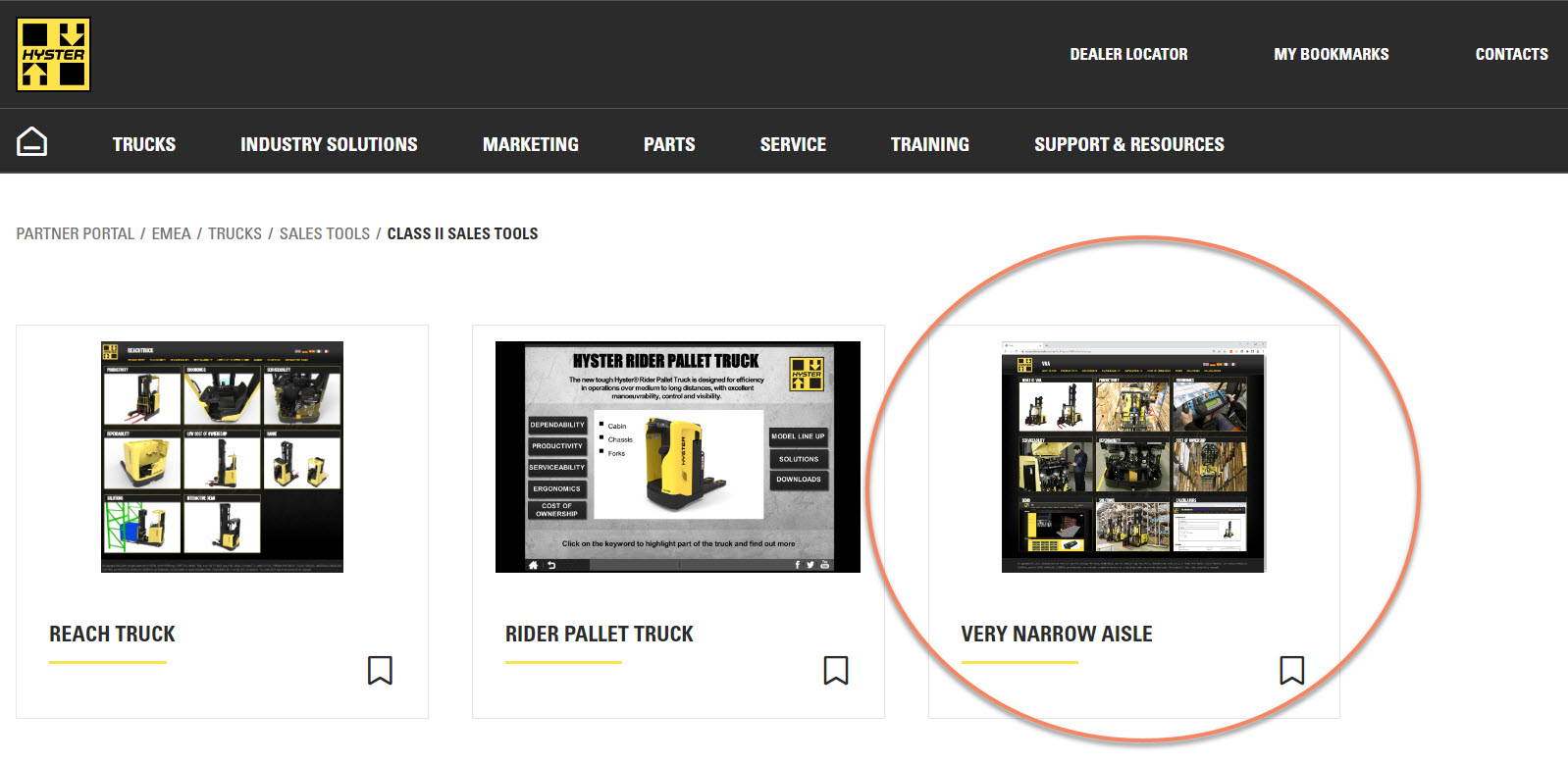Bookmark the Reach Truck card
This screenshot has height=764, width=1568.
click(380, 670)
